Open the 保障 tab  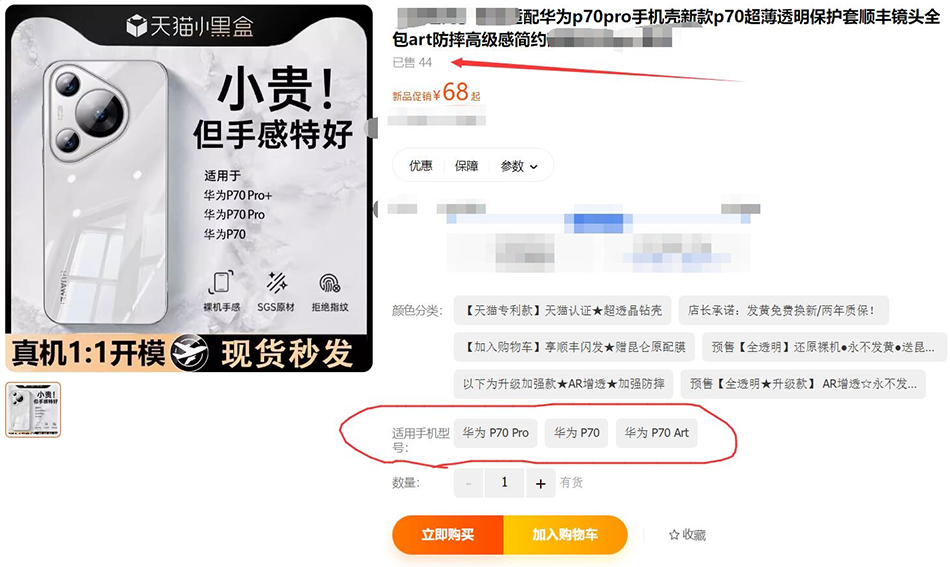coord(467,165)
